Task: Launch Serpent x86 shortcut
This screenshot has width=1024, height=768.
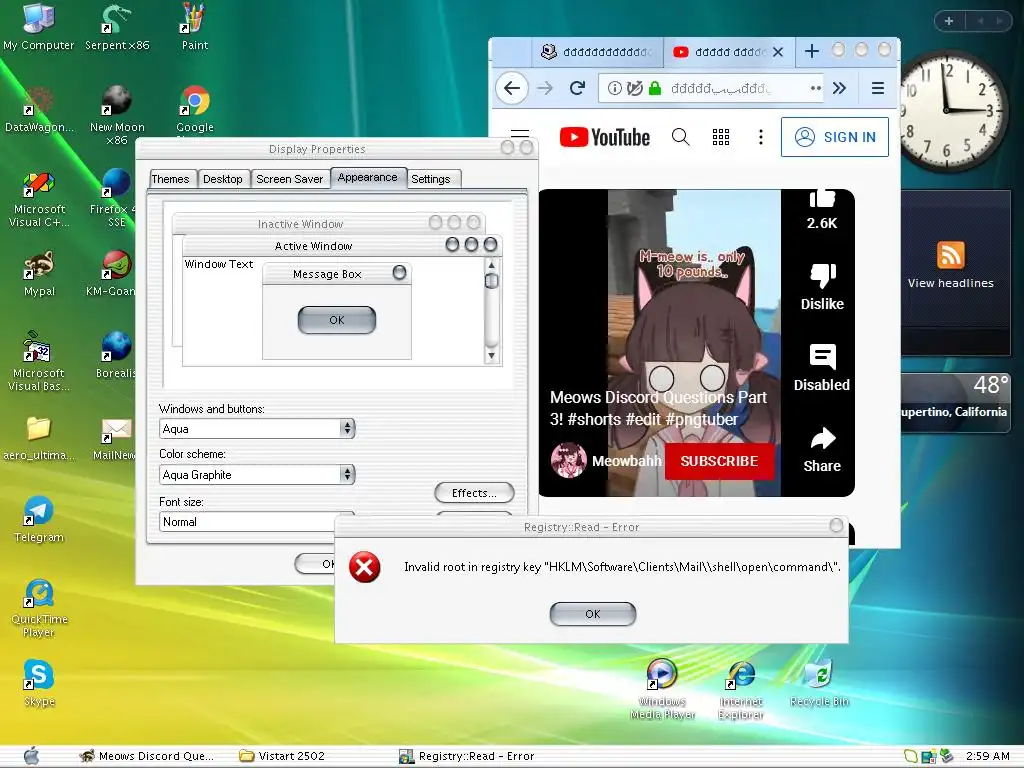Action: tap(117, 27)
